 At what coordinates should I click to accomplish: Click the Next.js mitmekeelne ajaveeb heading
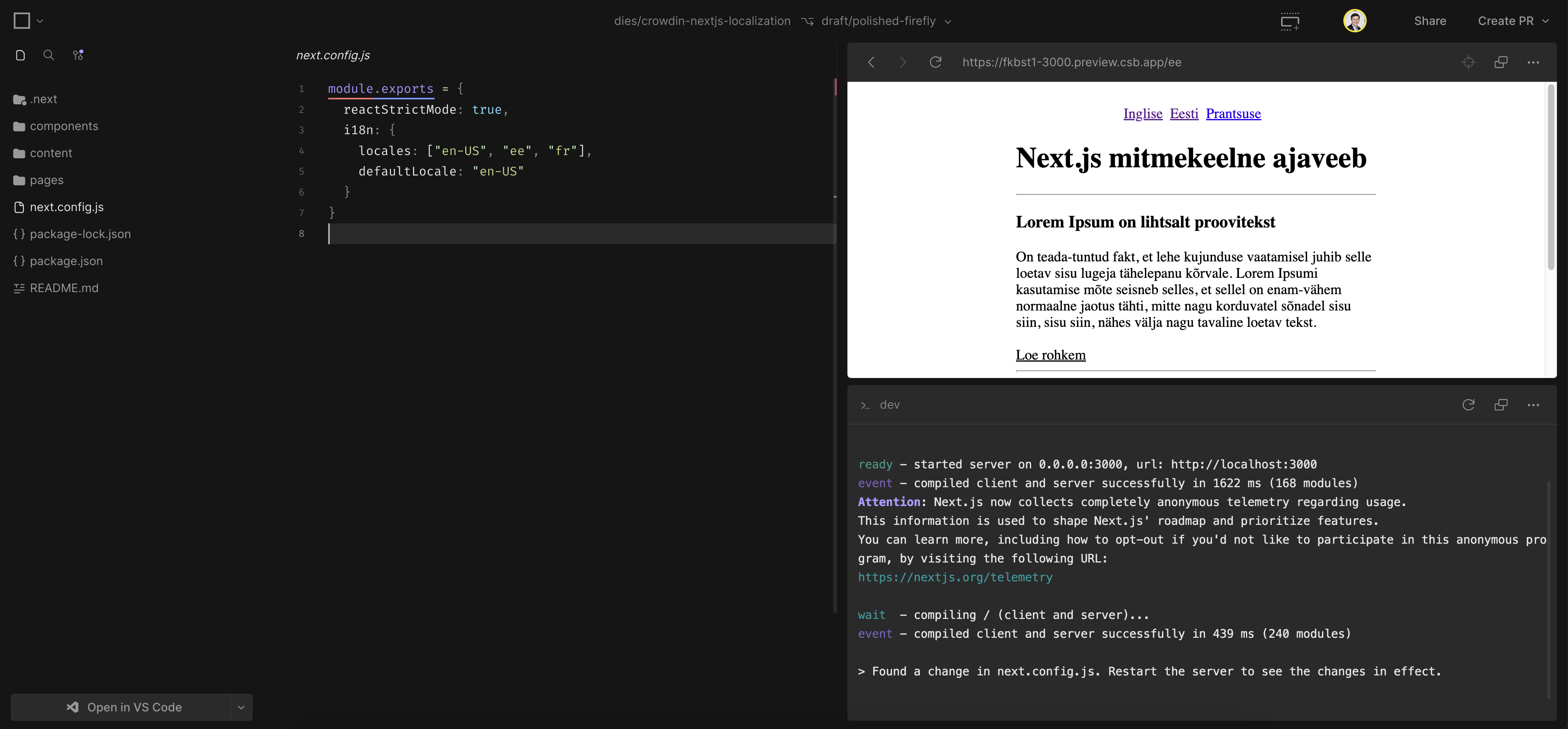(x=1191, y=158)
